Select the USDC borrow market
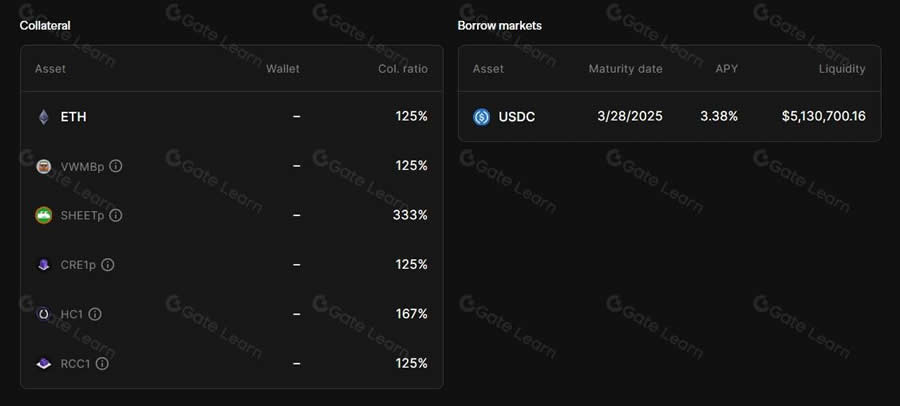This screenshot has height=406, width=900. [x=517, y=117]
